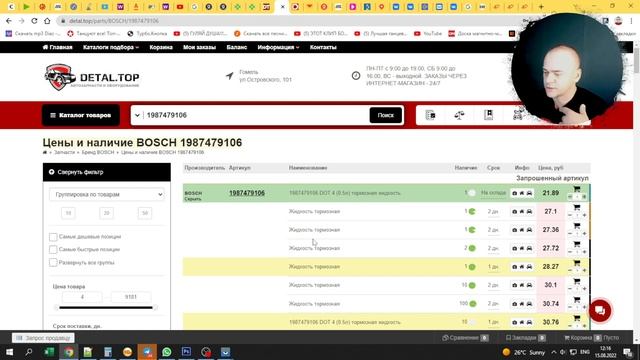Open Telegram from the taskbar

(x=147, y=352)
